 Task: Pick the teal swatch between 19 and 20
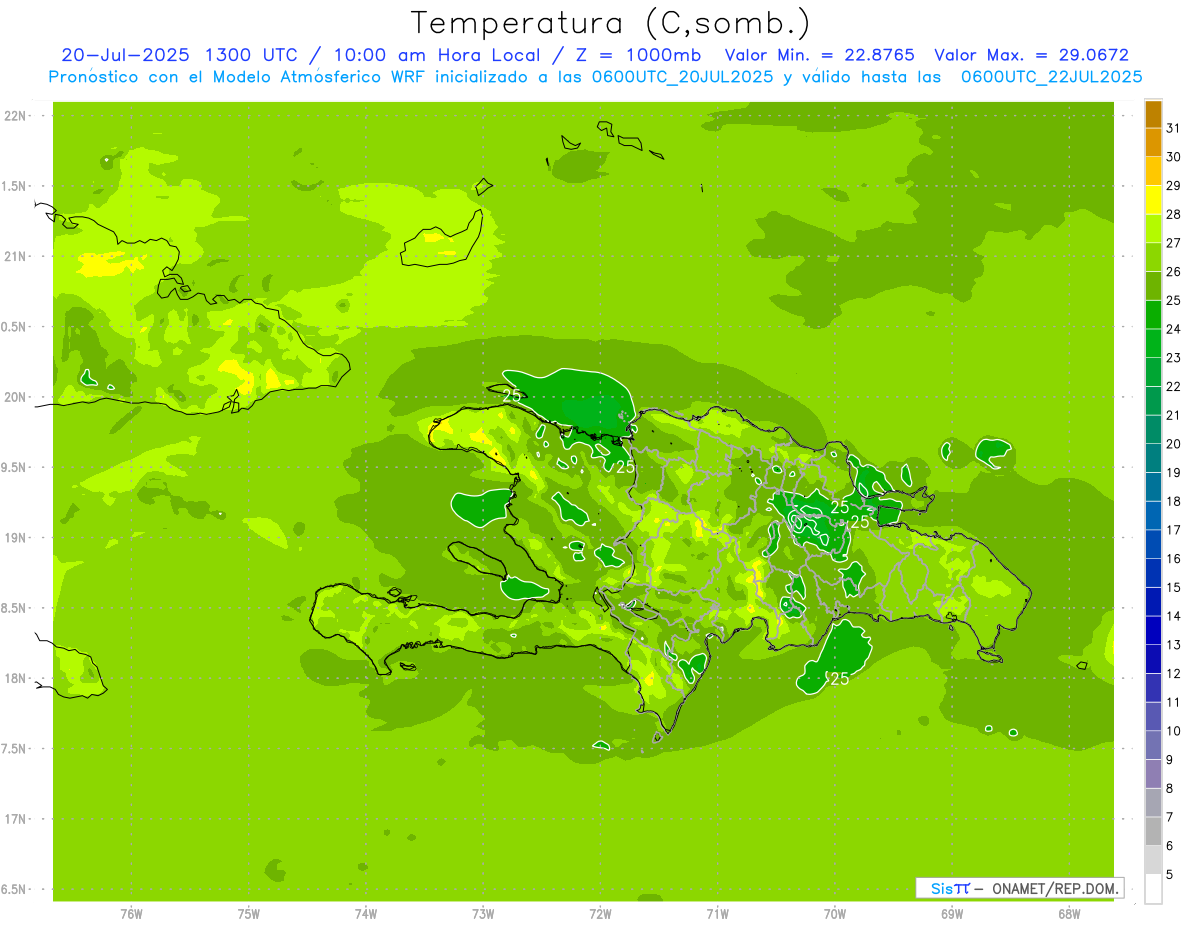click(x=1153, y=458)
